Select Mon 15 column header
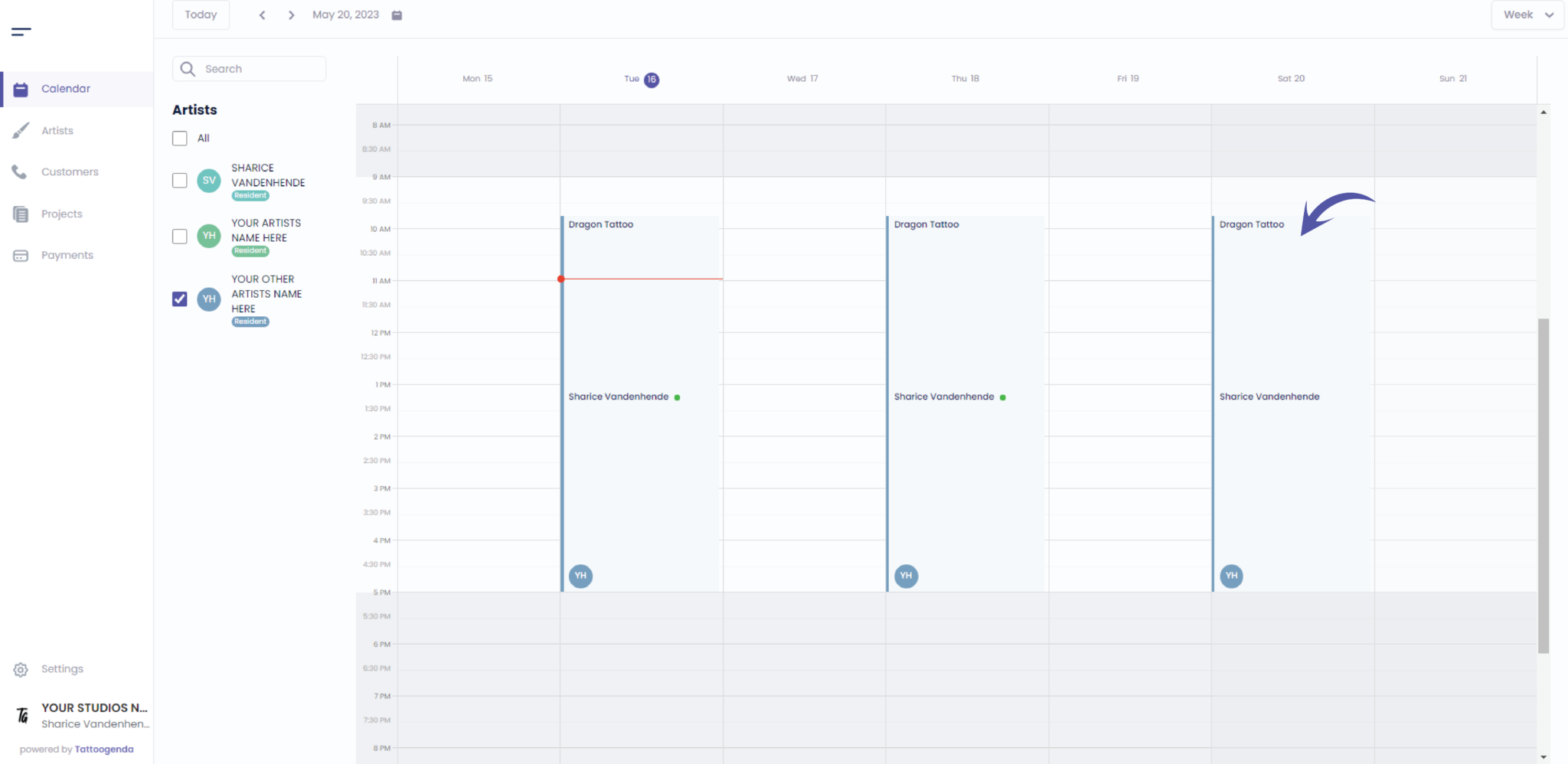The image size is (1568, 764). (x=478, y=79)
